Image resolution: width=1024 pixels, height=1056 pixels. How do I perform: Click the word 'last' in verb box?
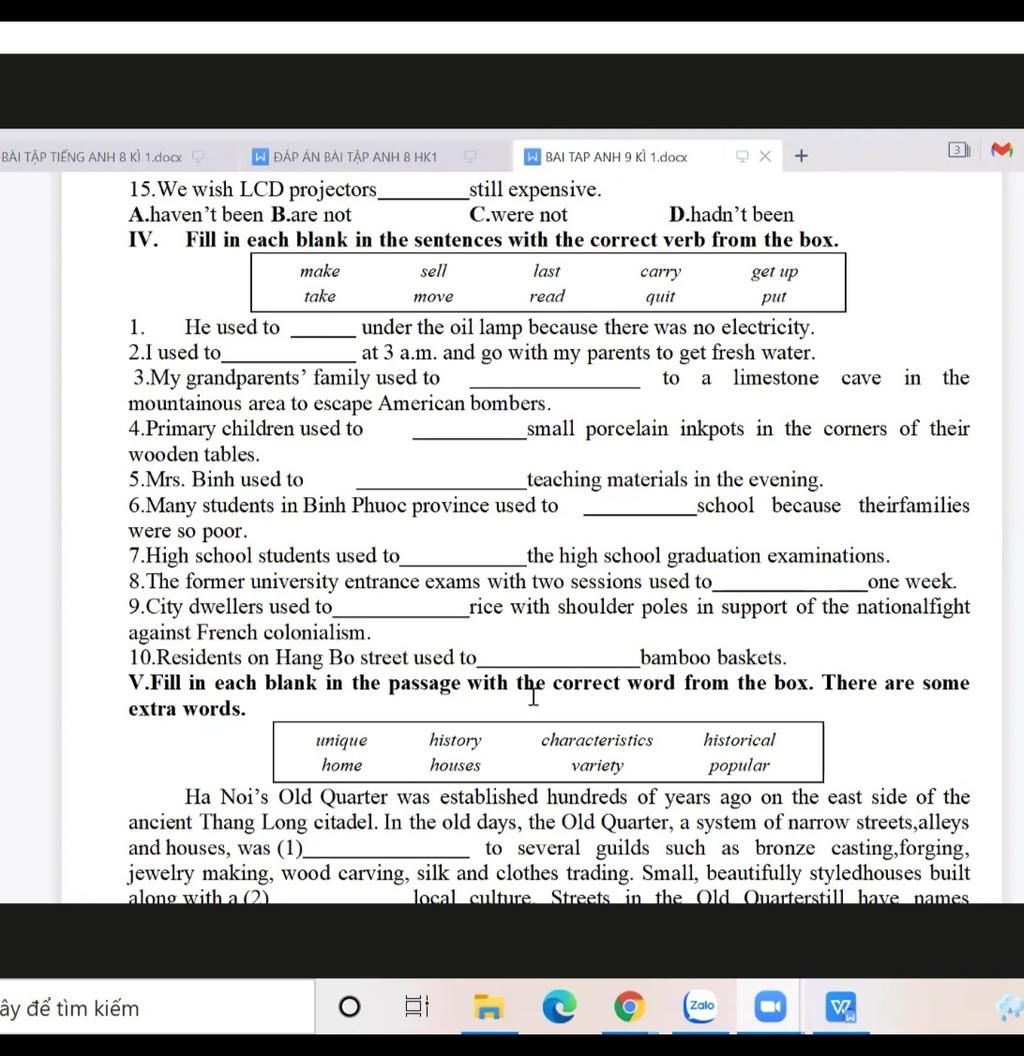coord(546,271)
